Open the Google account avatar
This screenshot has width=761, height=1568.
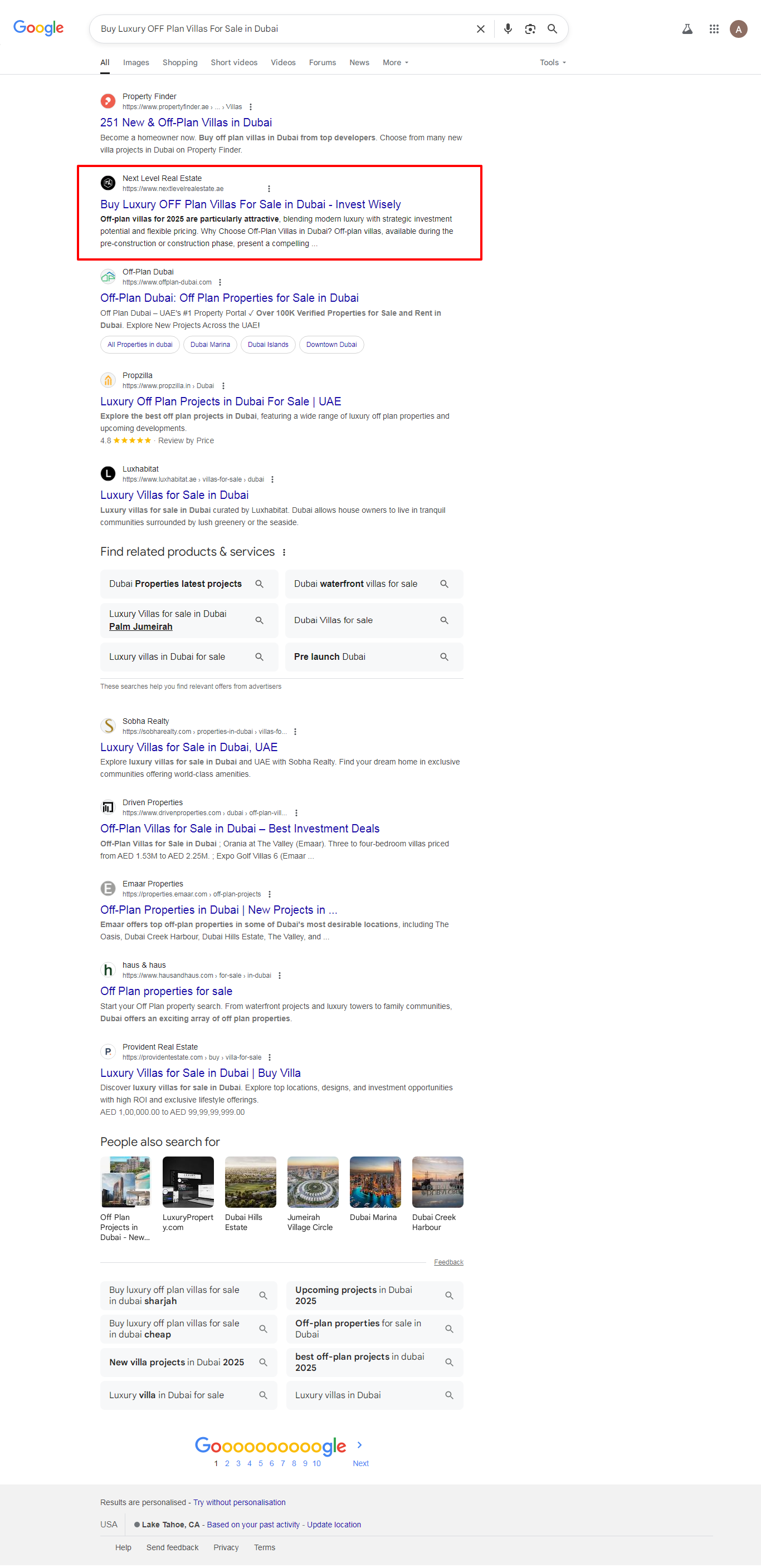point(739,28)
